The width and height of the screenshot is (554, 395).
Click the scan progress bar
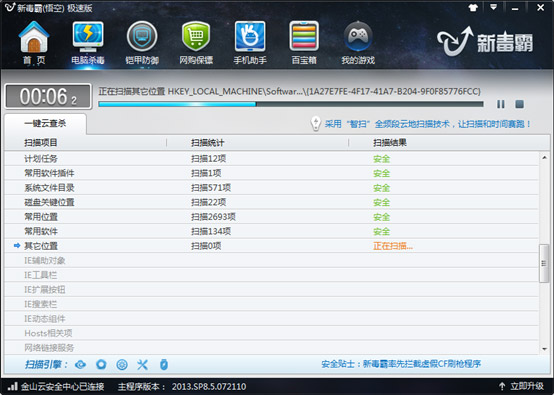coord(291,104)
